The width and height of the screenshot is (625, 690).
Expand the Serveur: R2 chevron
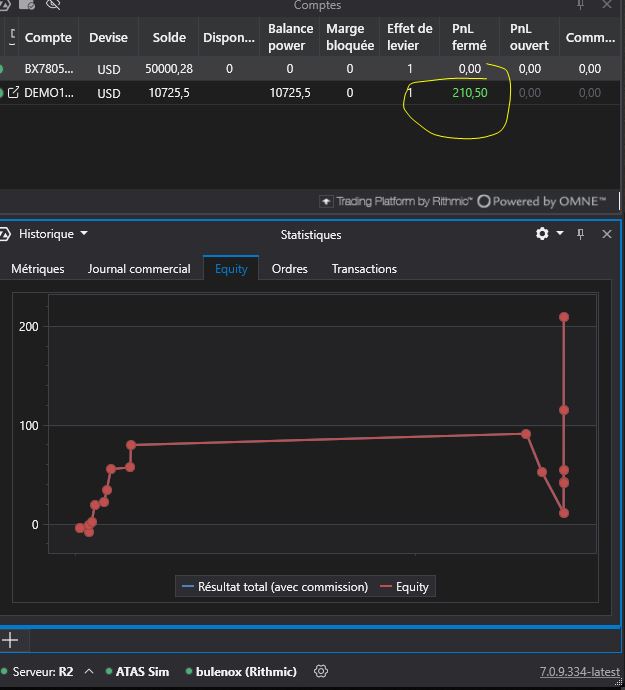[x=89, y=671]
